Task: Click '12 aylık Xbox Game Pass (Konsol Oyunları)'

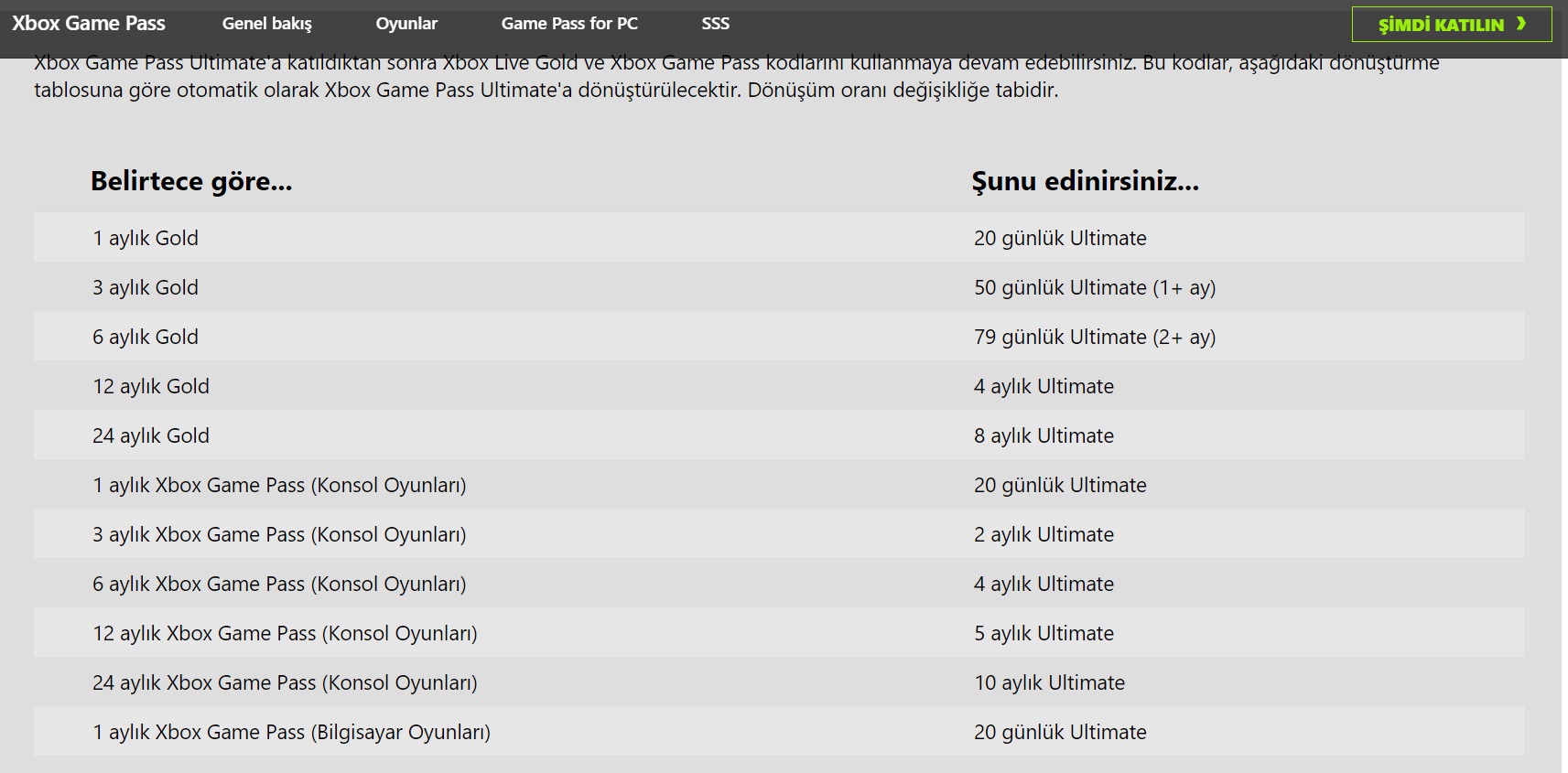Action: point(285,633)
